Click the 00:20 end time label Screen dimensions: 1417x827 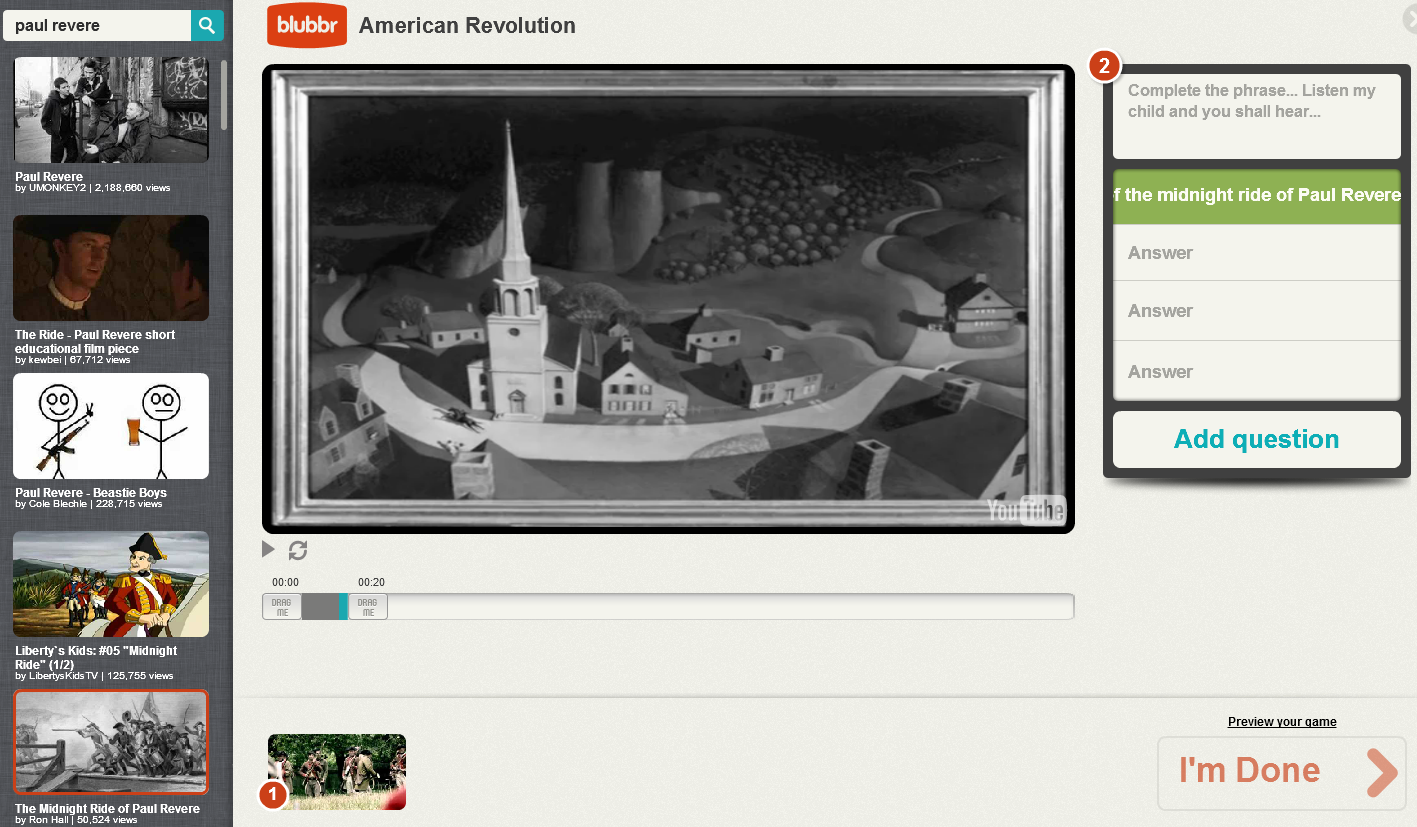(x=371, y=582)
